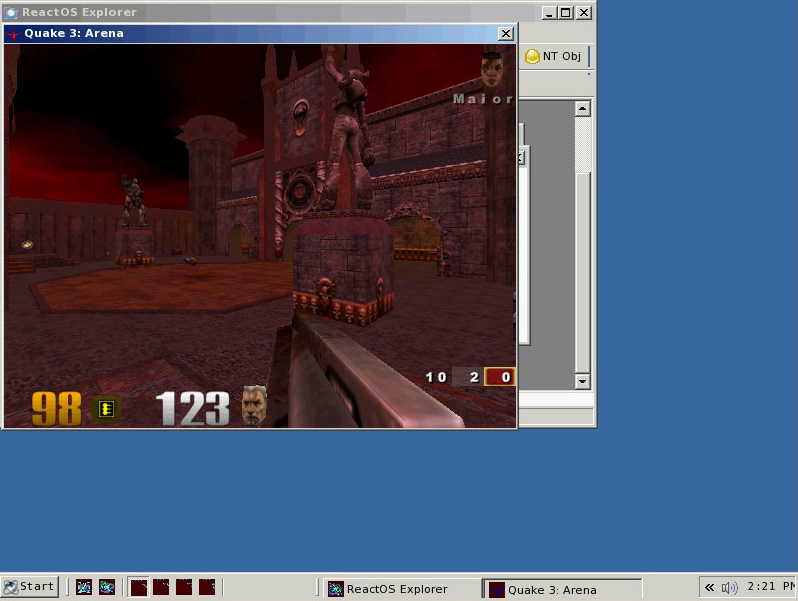The width and height of the screenshot is (798, 601).
Task: Select the NT Obj toolbar item in Explorer
Action: pos(553,56)
